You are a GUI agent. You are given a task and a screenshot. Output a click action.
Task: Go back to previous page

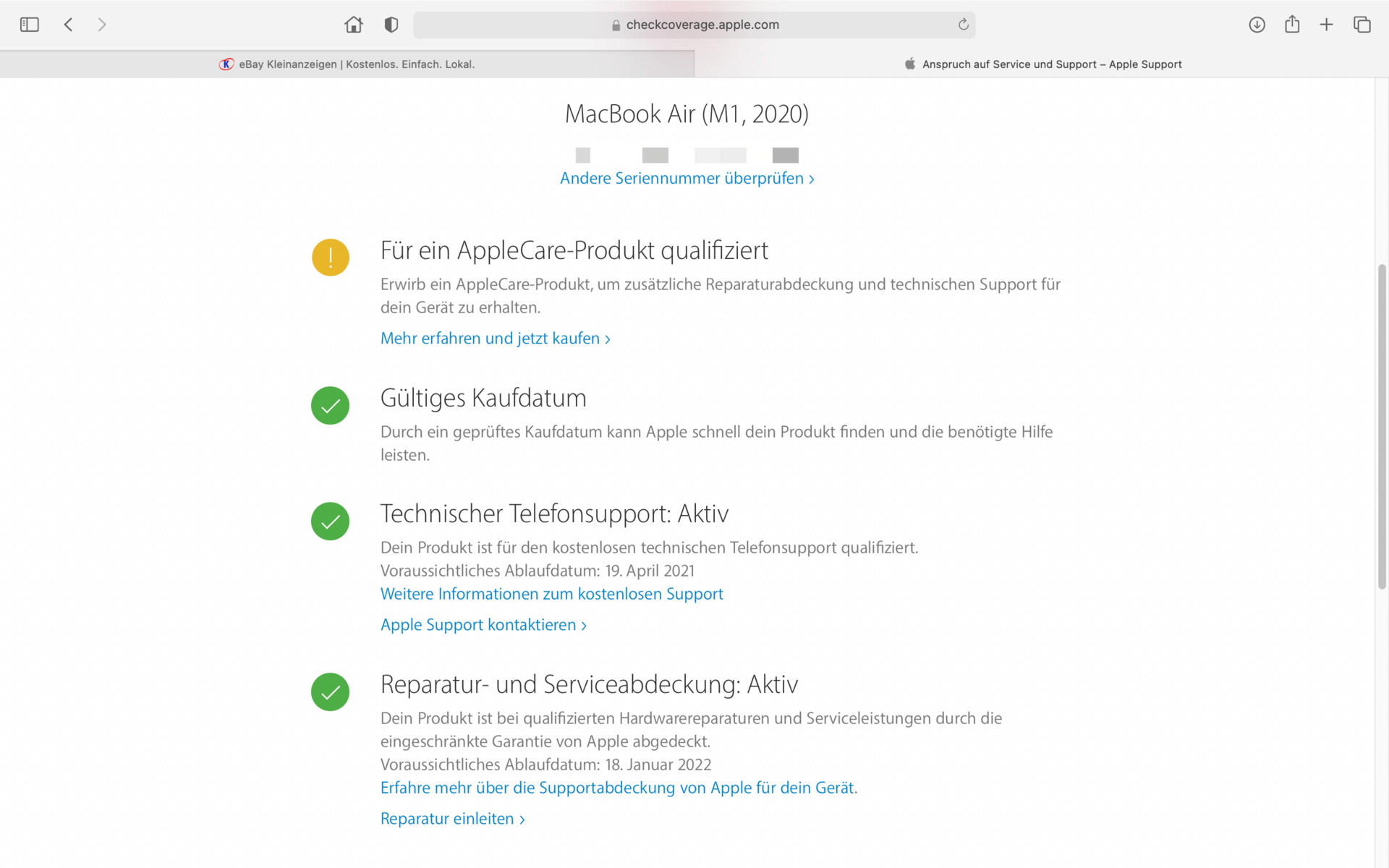[x=69, y=25]
